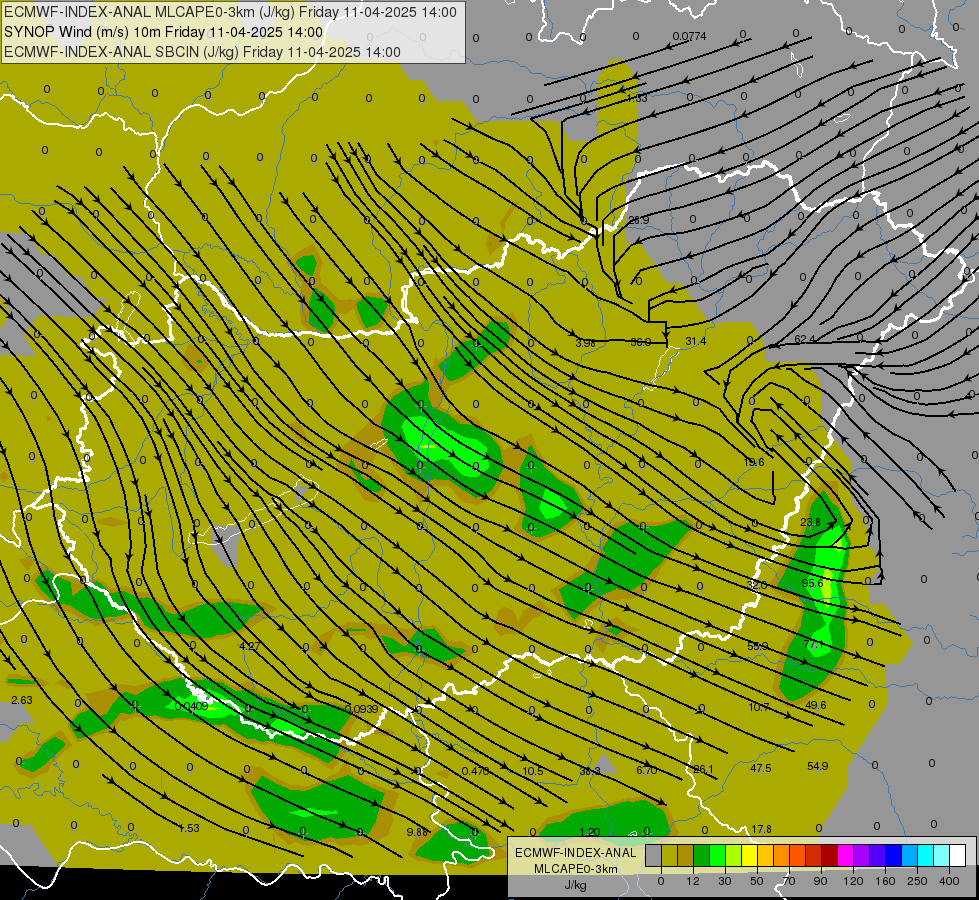Click the pure blue legend swatch

(894, 855)
